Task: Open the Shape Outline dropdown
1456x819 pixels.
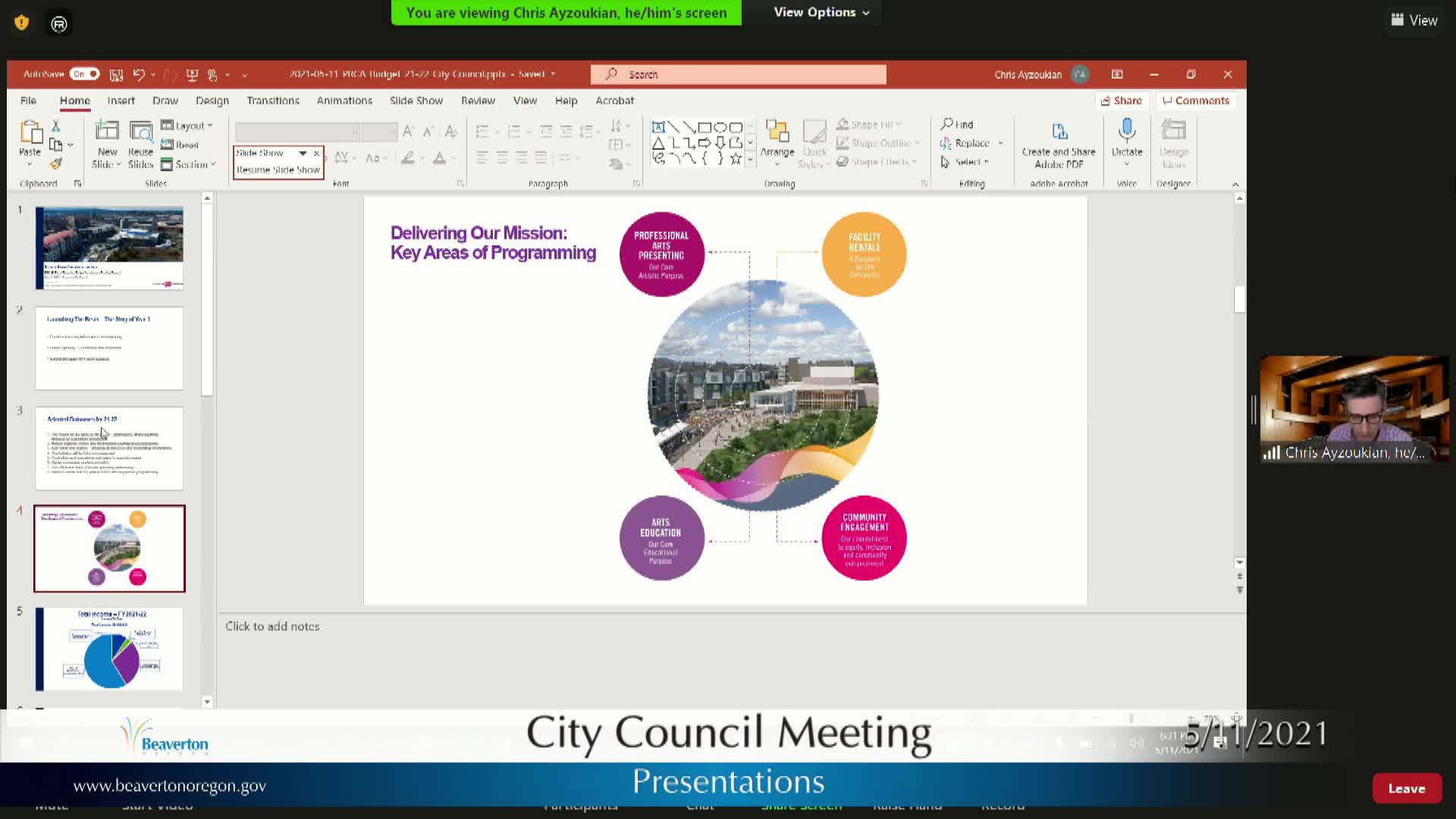Action: coord(878,143)
